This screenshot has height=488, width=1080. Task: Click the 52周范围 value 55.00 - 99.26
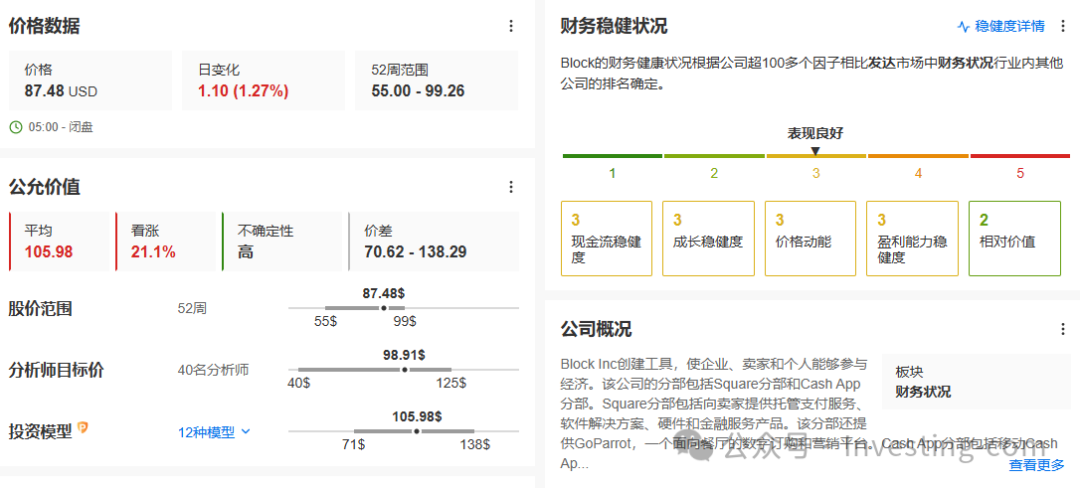417,91
